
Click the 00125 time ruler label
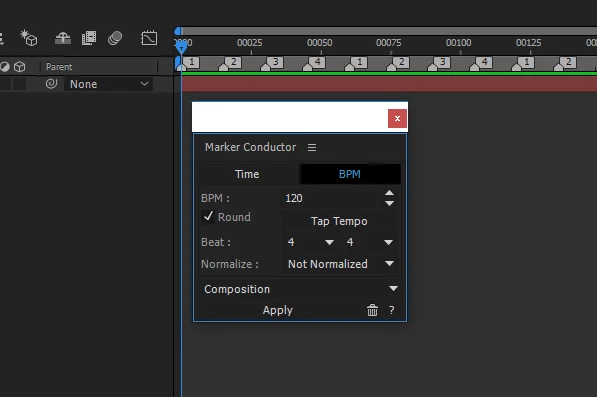(x=528, y=43)
